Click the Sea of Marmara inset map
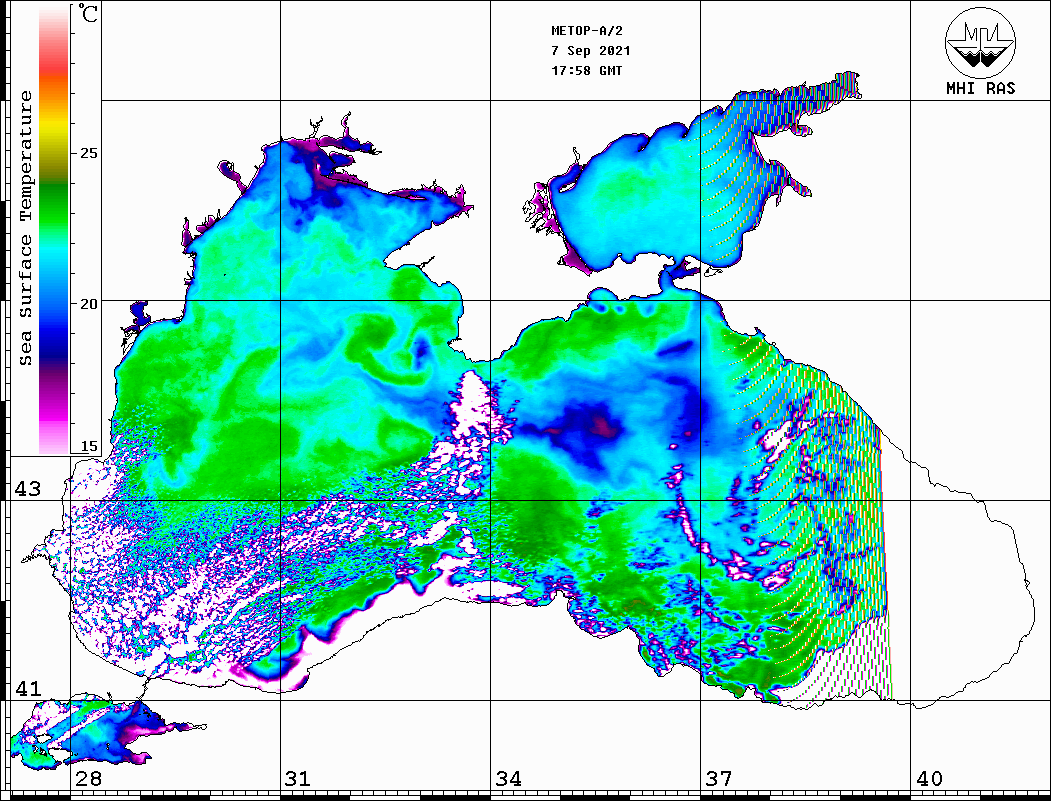Image resolution: width=1051 pixels, height=801 pixels. 107,732
